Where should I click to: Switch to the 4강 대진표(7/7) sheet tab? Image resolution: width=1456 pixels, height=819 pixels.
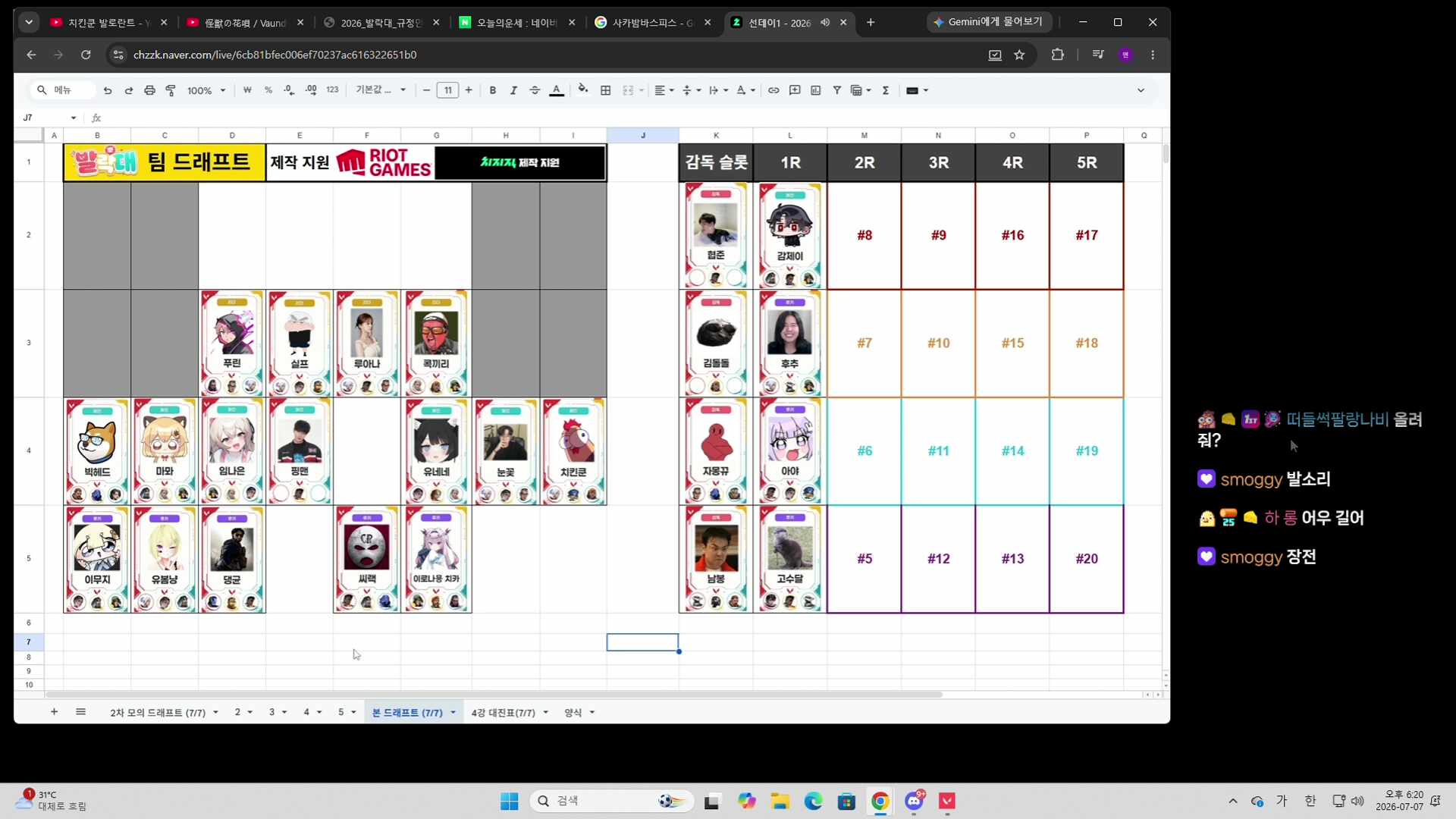point(510,712)
